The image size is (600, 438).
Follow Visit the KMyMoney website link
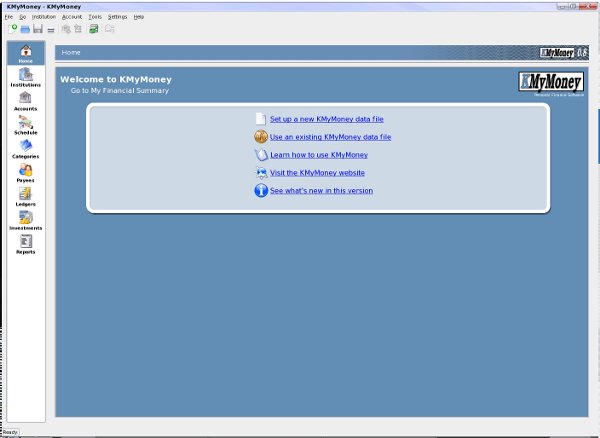(317, 173)
